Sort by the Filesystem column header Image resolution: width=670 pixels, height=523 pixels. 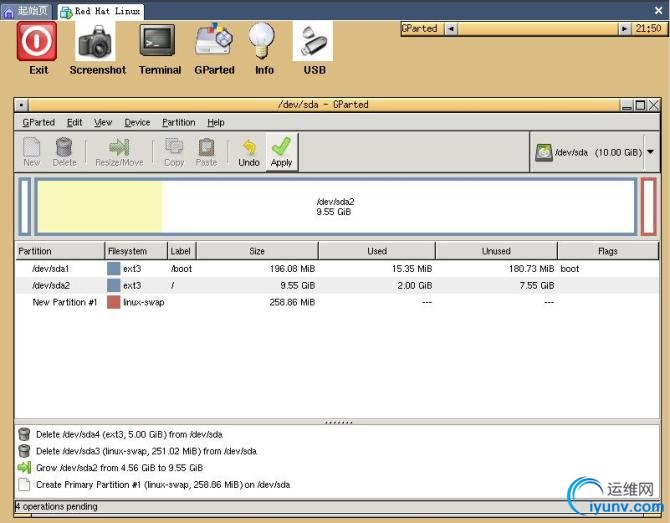(136, 251)
